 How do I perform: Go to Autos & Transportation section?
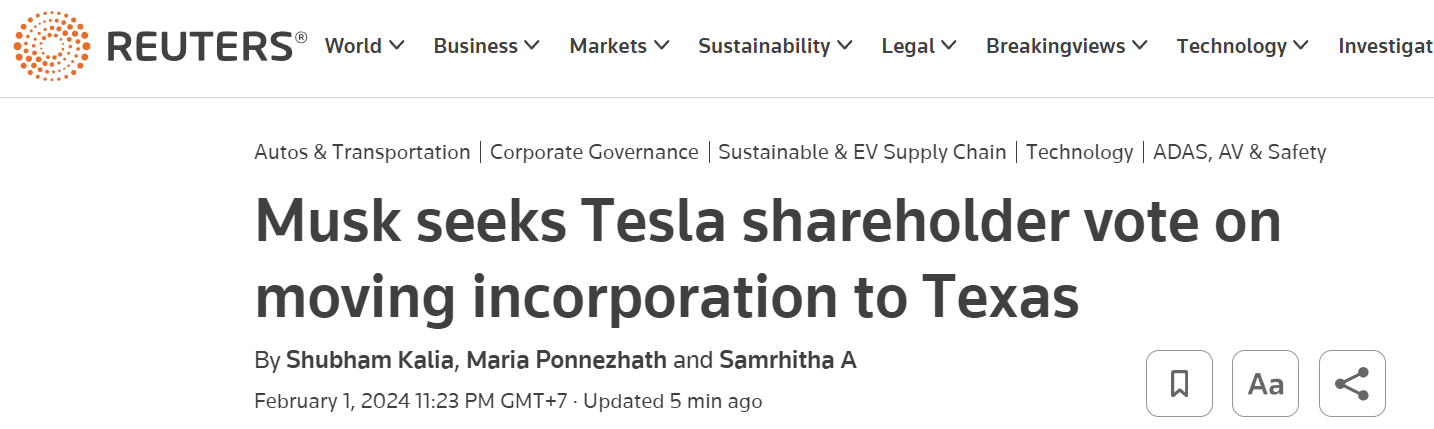362,152
